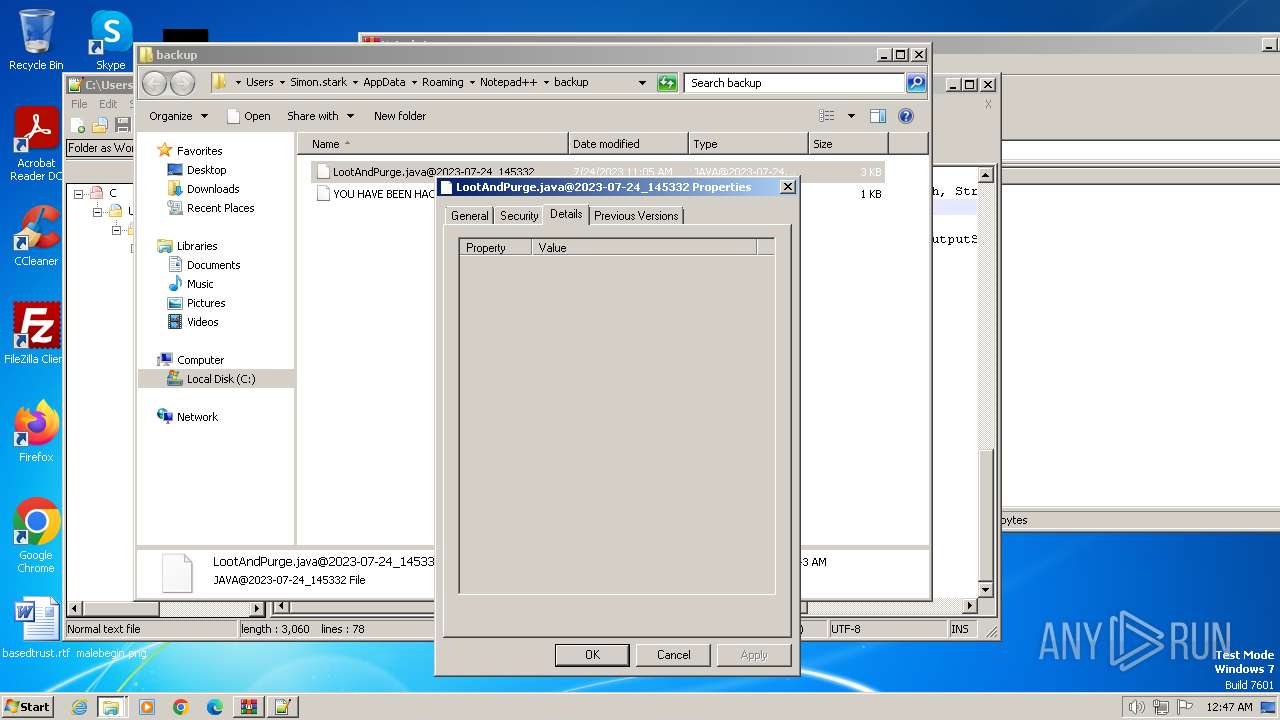The width and height of the screenshot is (1280, 720).
Task: Open Microsoft Edge from the taskbar
Action: click(214, 707)
